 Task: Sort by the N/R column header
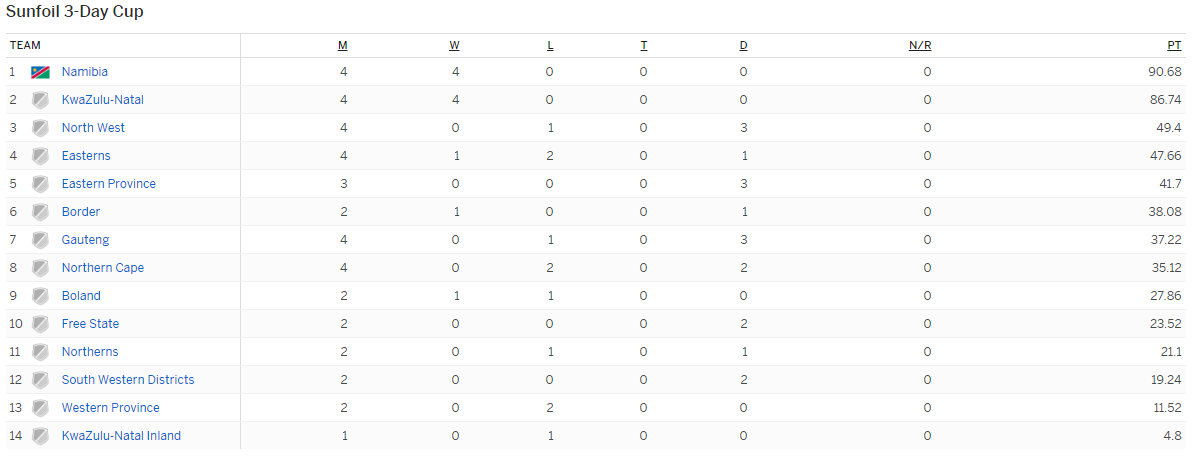pyautogui.click(x=920, y=46)
